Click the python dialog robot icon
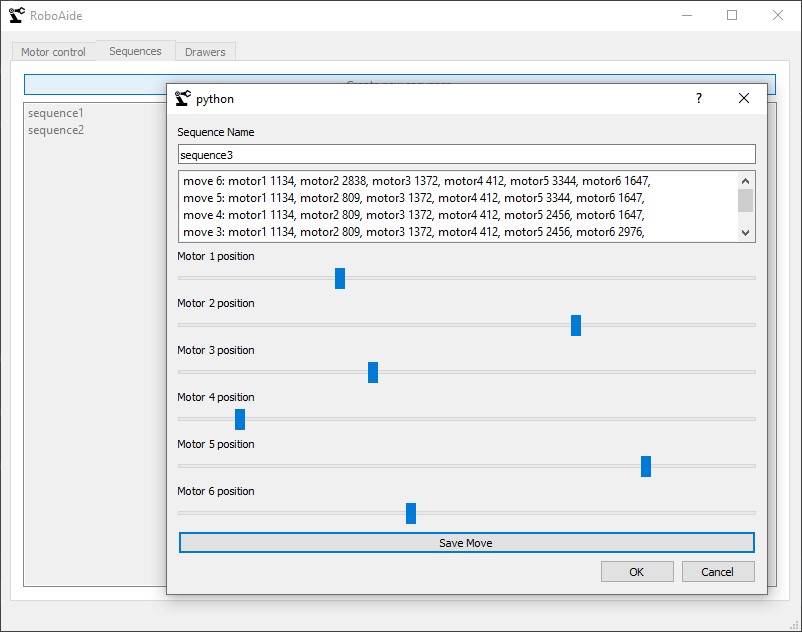 183,98
